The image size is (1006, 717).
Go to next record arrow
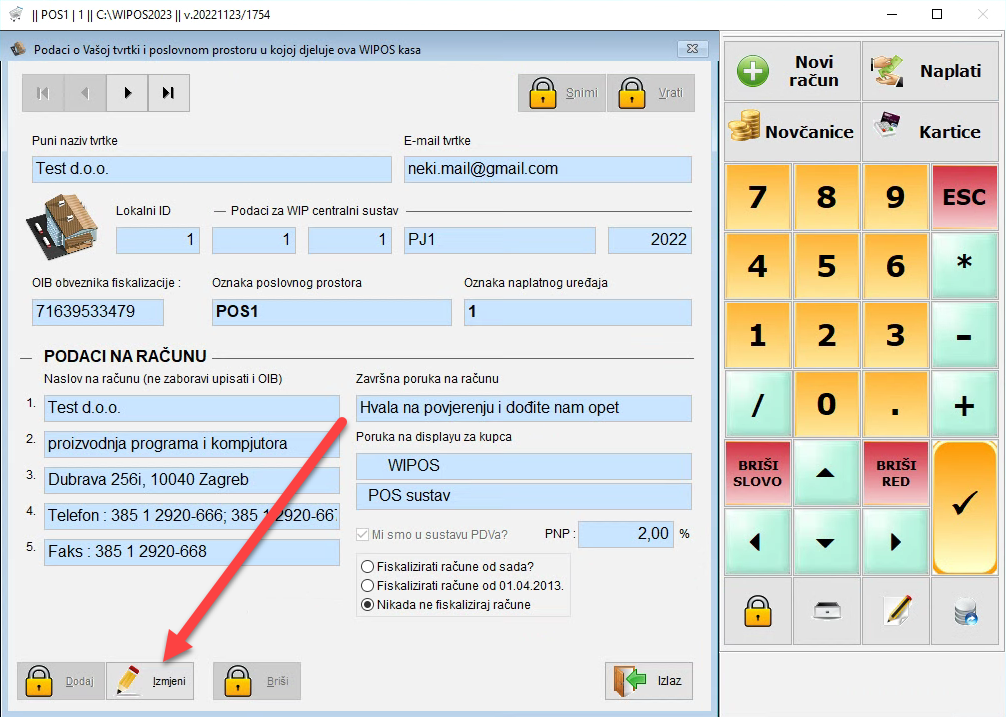click(x=127, y=93)
